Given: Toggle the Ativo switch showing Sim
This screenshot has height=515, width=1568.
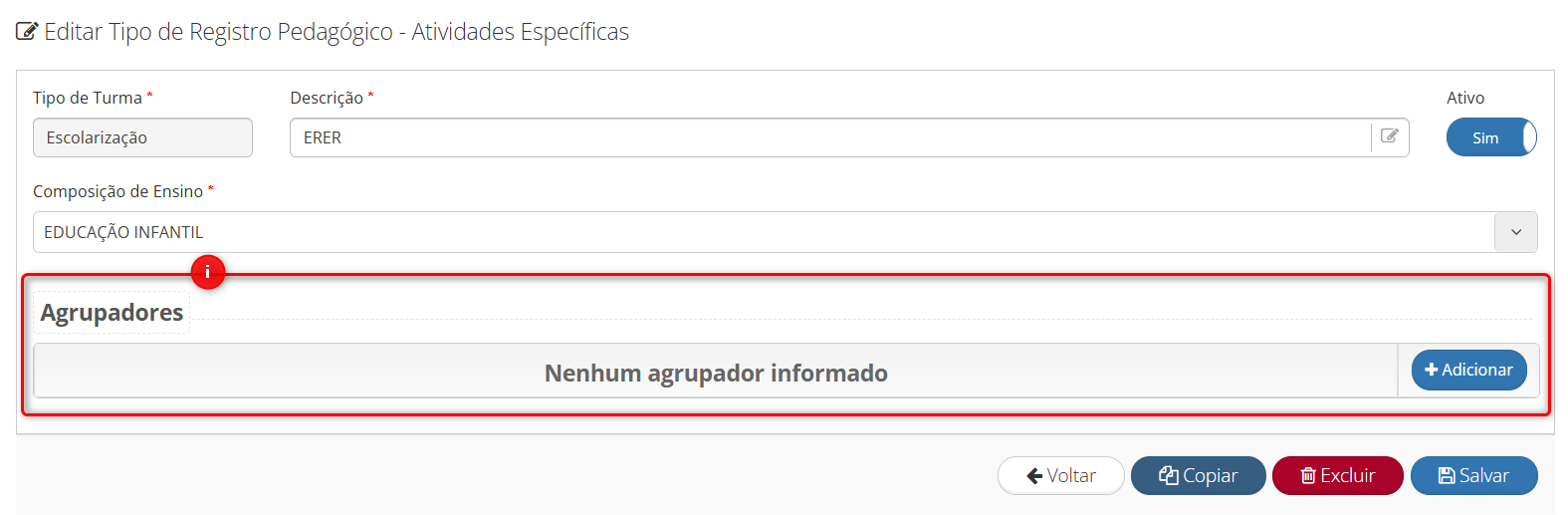Looking at the screenshot, I should pos(1490,137).
